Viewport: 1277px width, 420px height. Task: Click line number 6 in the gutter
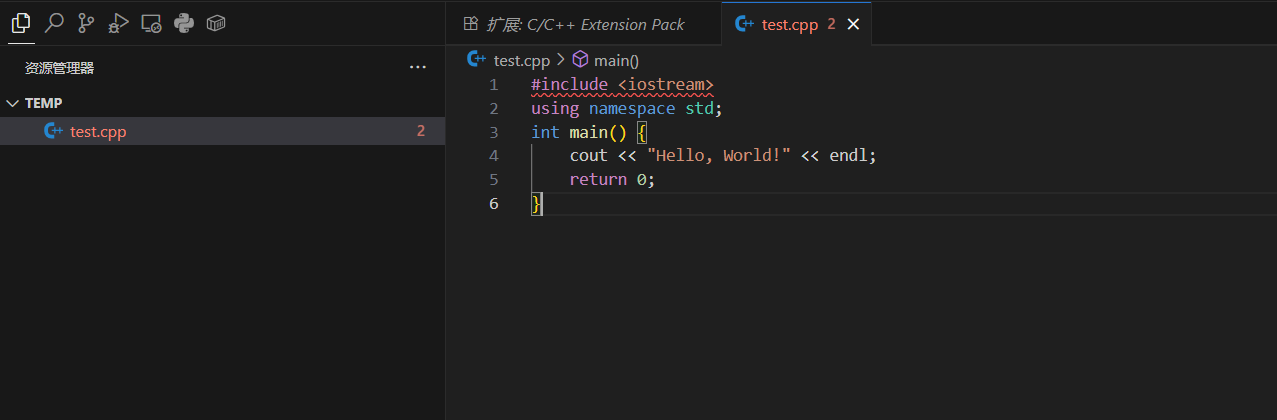point(493,204)
